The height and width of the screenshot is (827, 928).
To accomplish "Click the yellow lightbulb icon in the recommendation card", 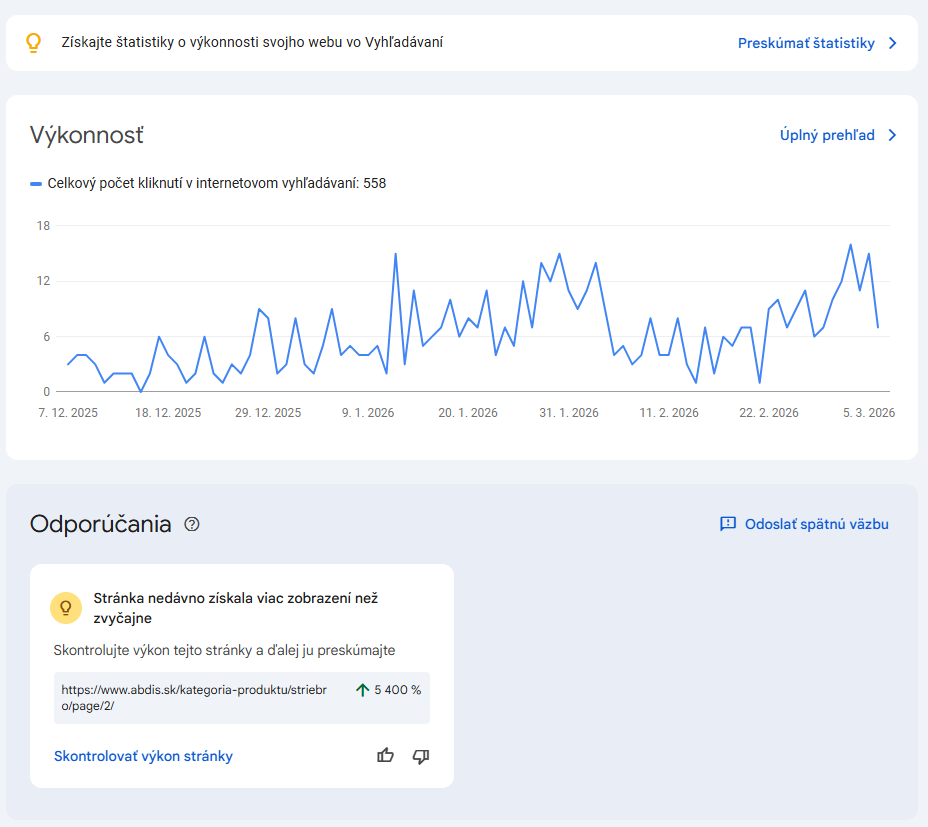I will point(66,607).
